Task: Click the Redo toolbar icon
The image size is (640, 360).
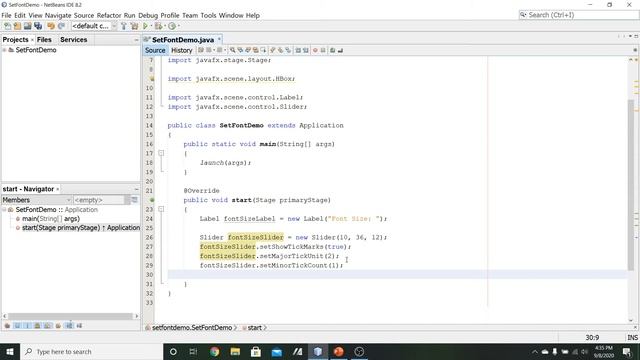Action: click(x=61, y=26)
